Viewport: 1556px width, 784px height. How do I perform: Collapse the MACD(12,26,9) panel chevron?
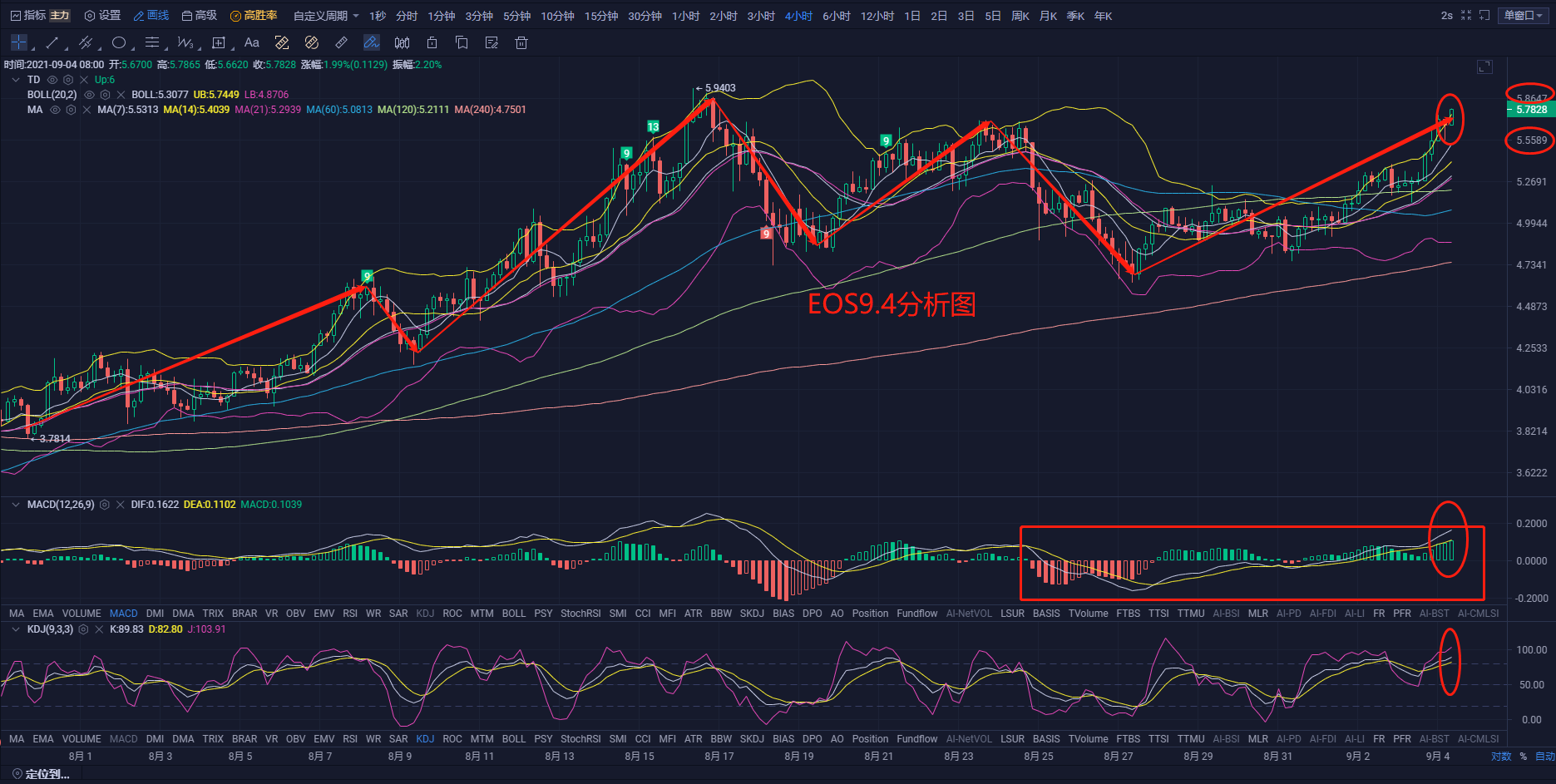click(16, 505)
